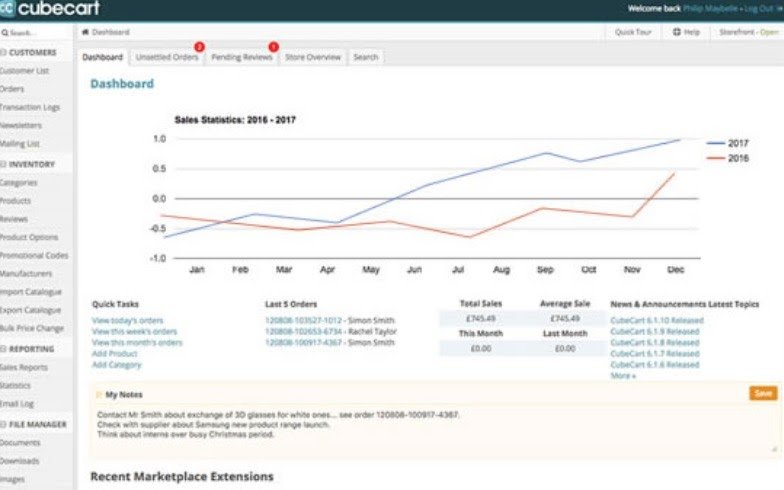The image size is (784, 490).
Task: Collapse the Inventory sidebar section
Action: (5, 164)
